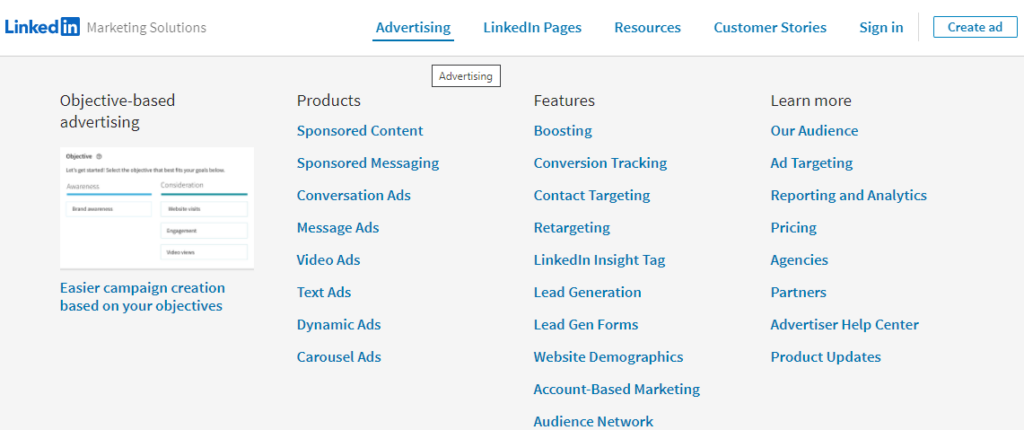Open LinkedIn Insight Tag page
Screen dimensions: 1024x430
(600, 260)
